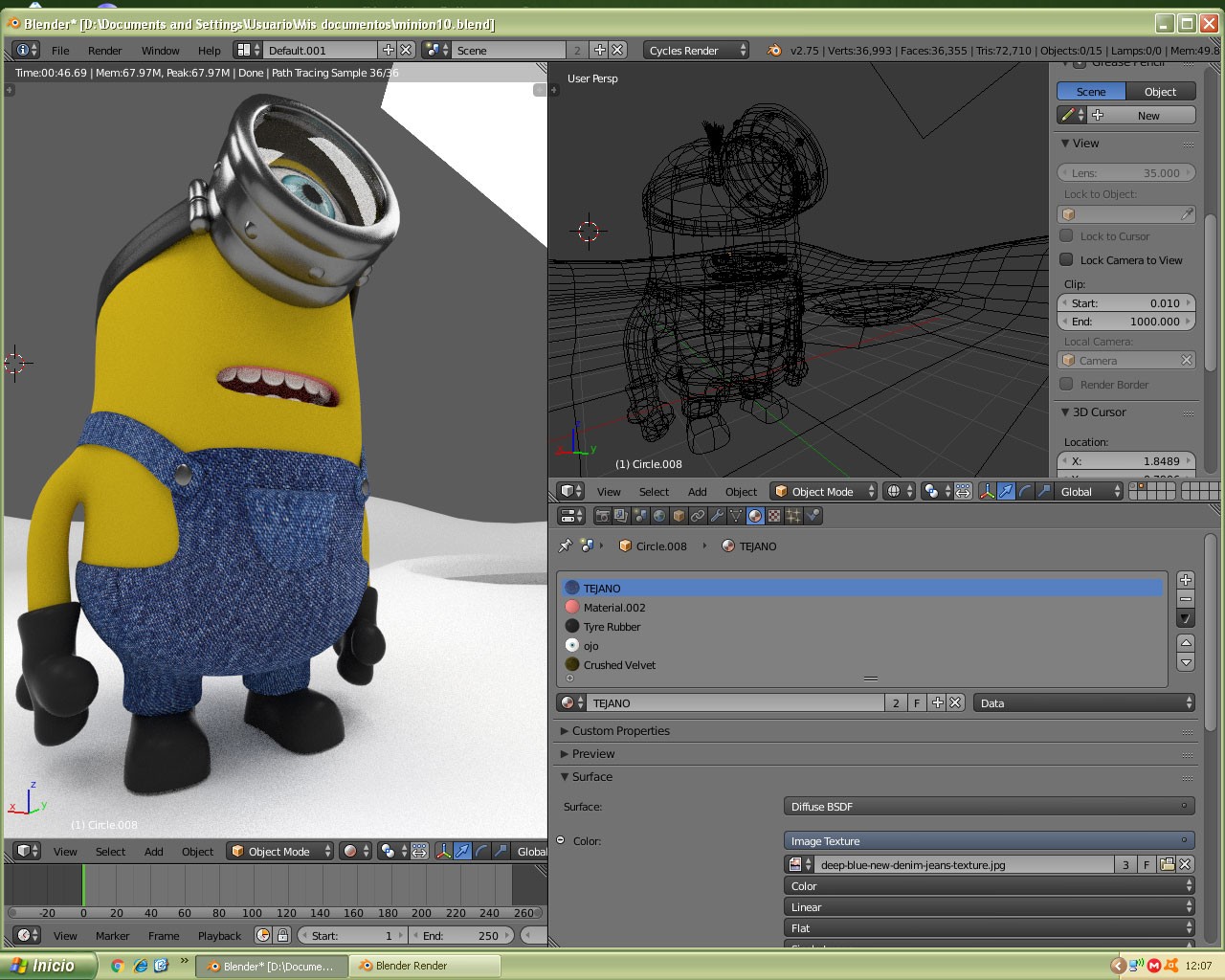
Task: Click the New button under Grease Pencil
Action: click(x=1147, y=114)
